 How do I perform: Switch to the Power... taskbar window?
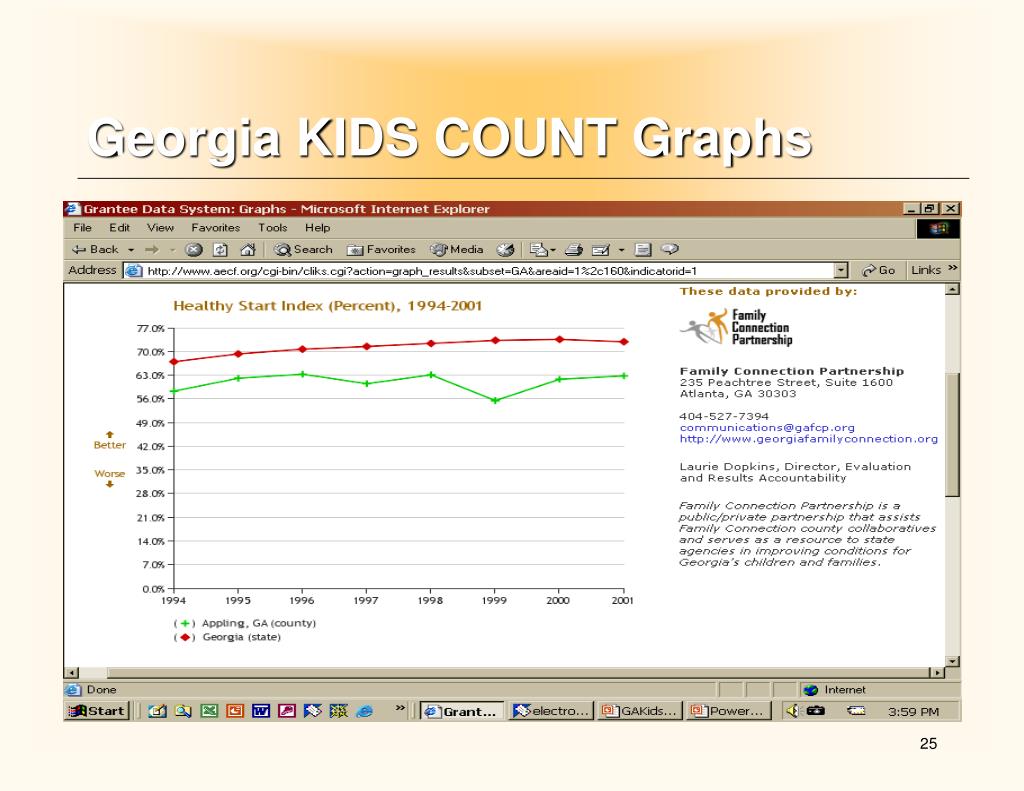click(729, 711)
